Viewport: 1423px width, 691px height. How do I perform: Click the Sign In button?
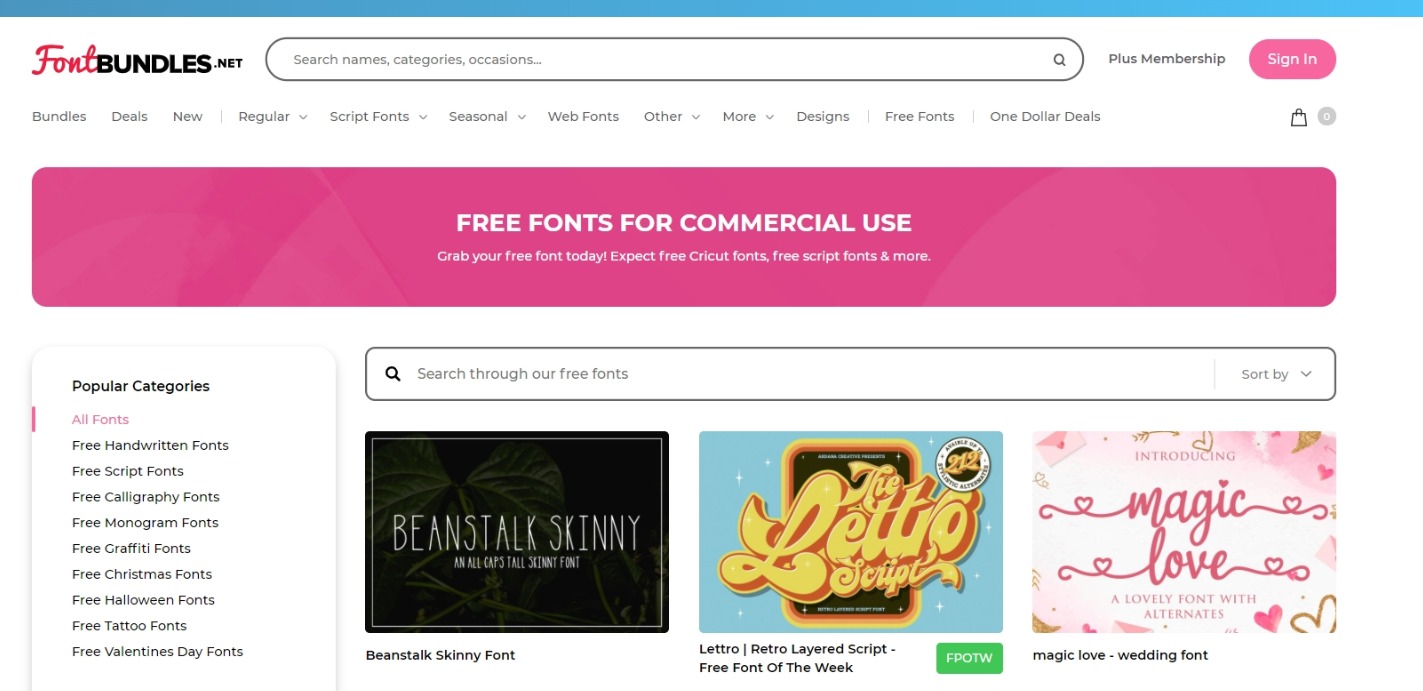[x=1292, y=59]
